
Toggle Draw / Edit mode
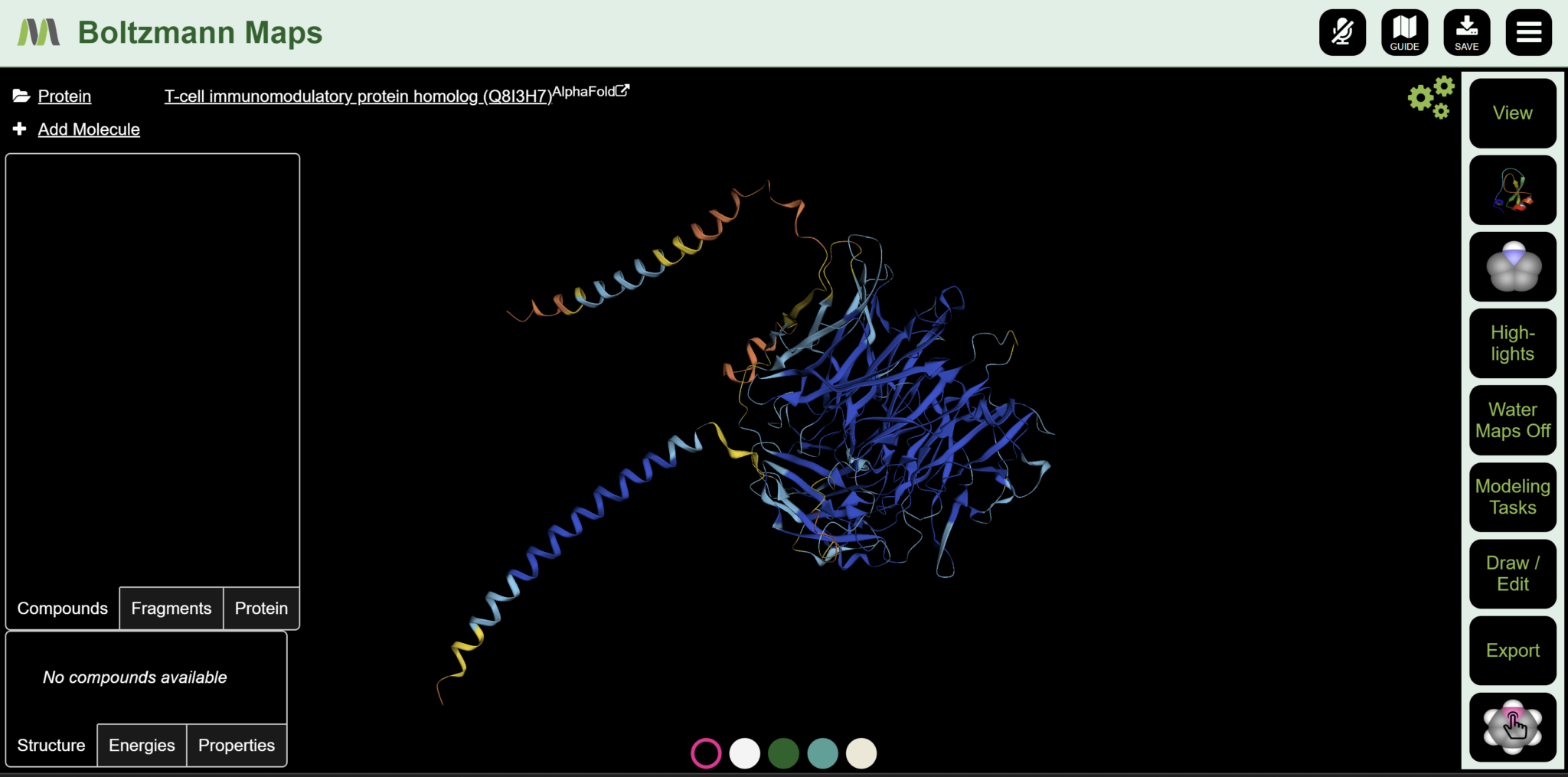(x=1512, y=573)
